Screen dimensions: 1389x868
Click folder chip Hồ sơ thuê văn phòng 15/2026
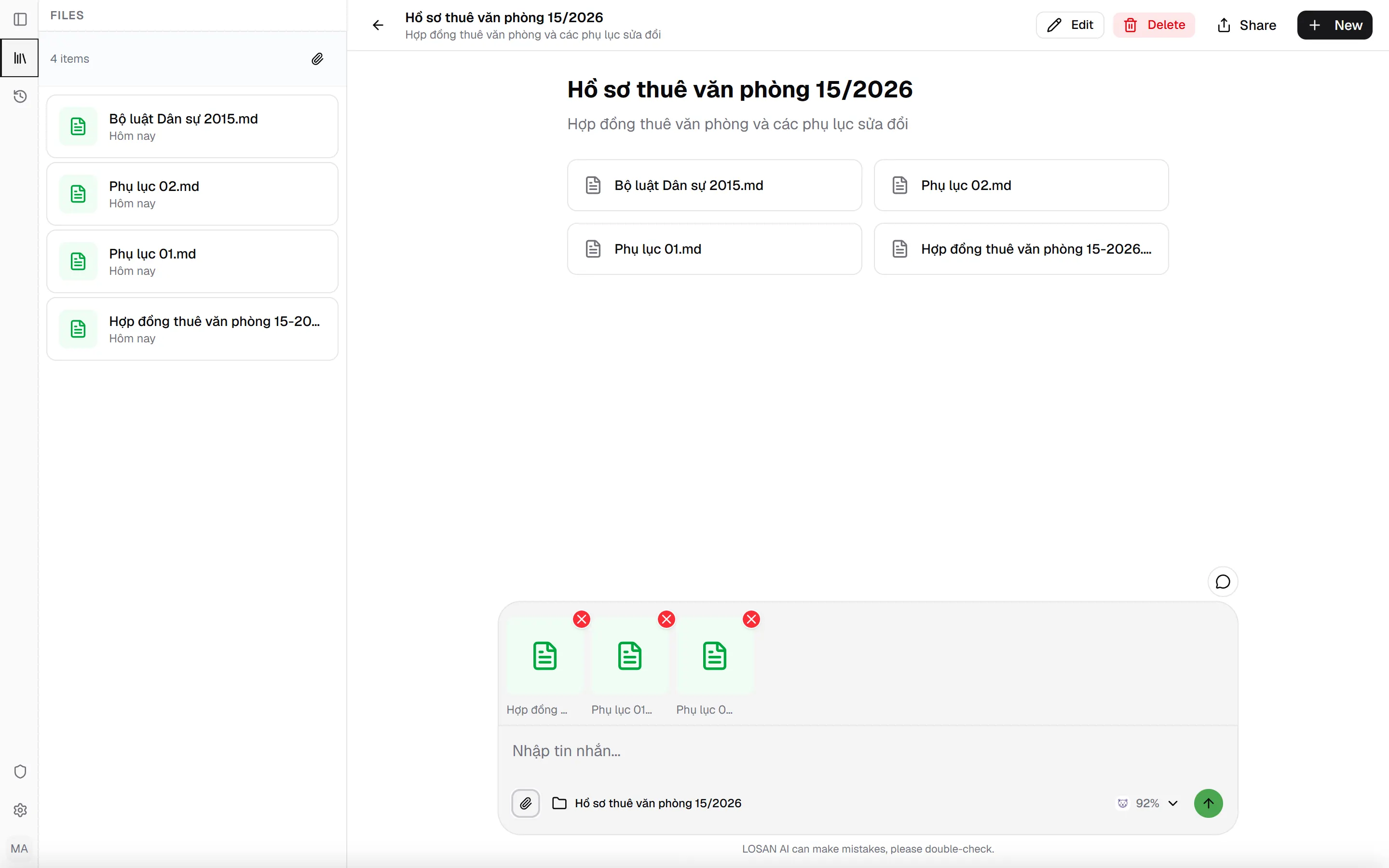click(647, 803)
